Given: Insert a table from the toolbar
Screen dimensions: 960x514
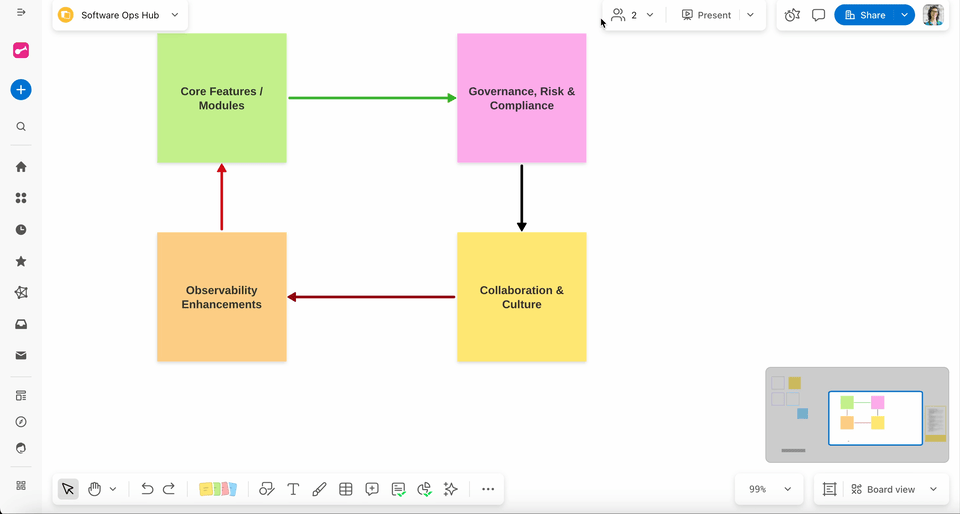Looking at the screenshot, I should click(x=346, y=489).
